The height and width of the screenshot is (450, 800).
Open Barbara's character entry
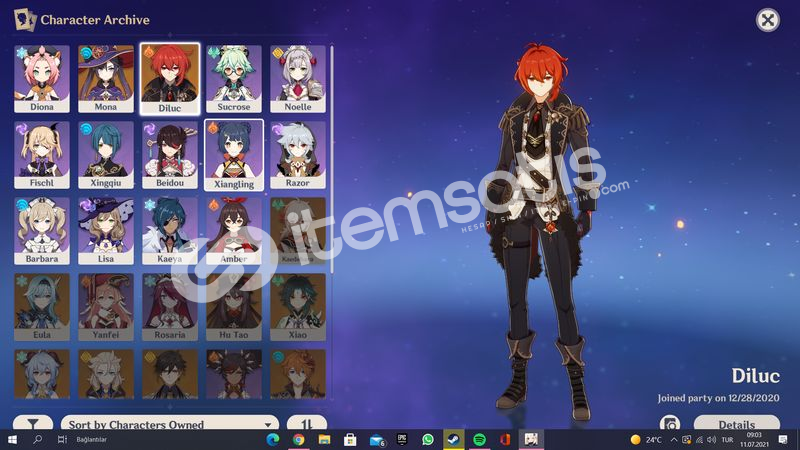42,231
